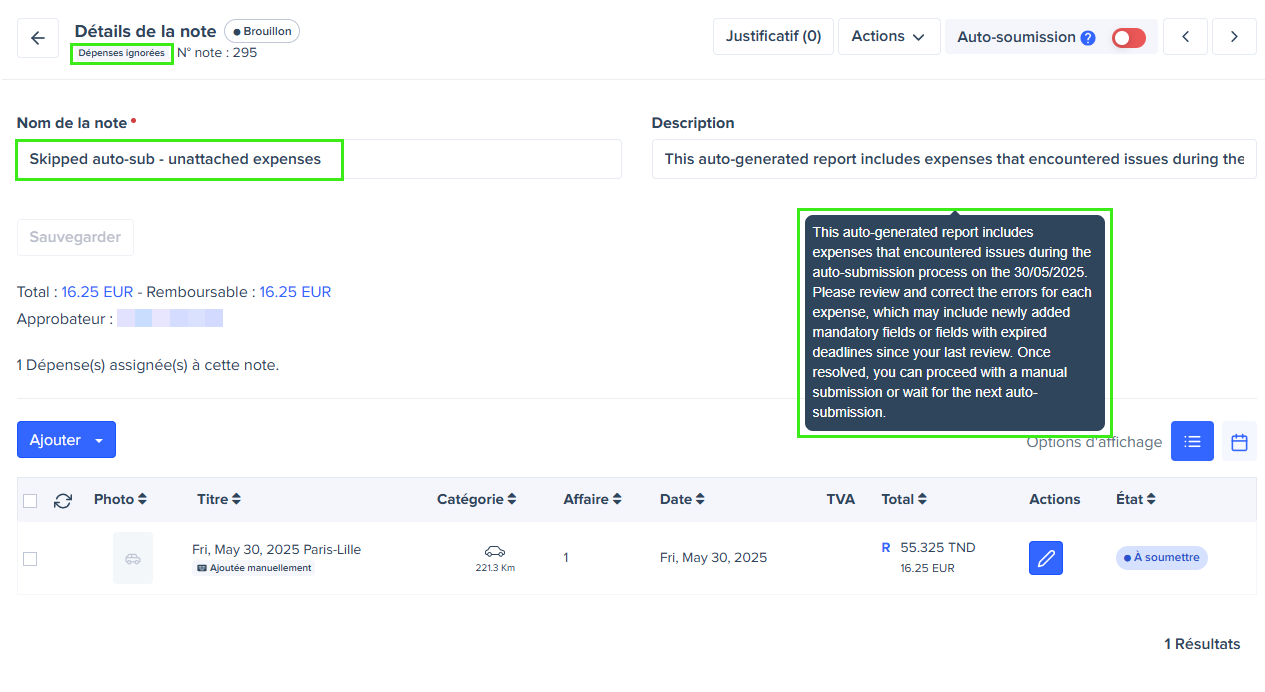Click the Ajoutée manuellement label
Viewport: 1265px width, 692px height.
click(x=253, y=568)
